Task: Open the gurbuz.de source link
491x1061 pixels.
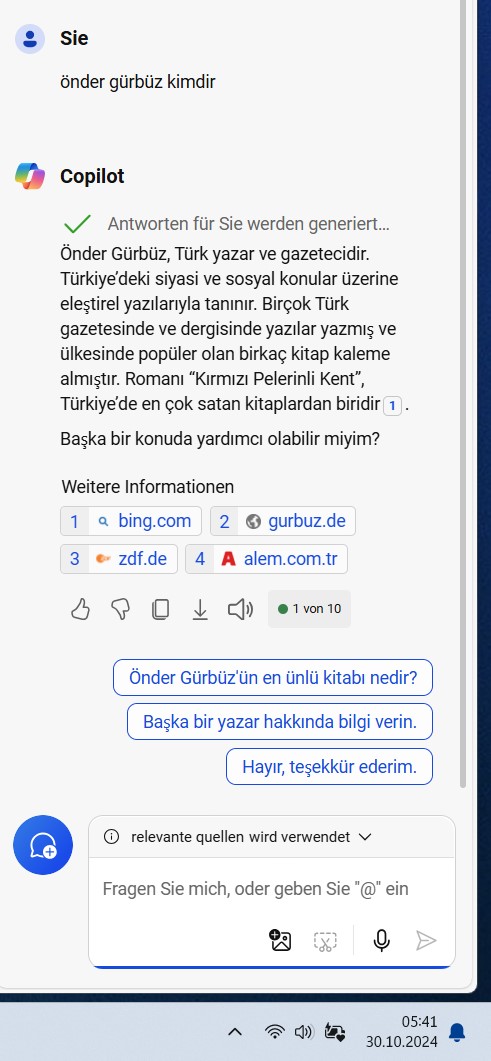Action: click(283, 521)
